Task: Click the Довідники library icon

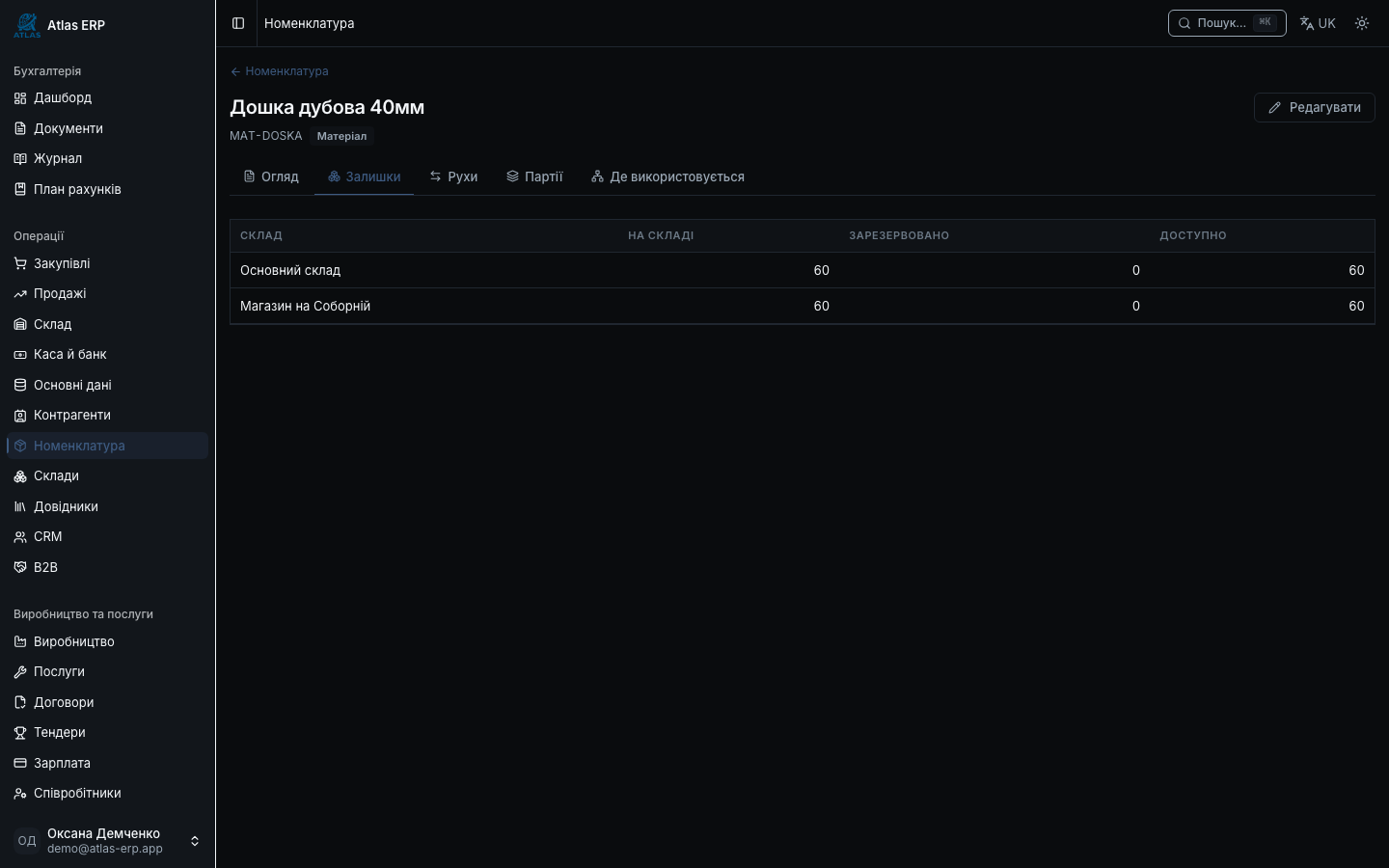Action: pyautogui.click(x=20, y=506)
